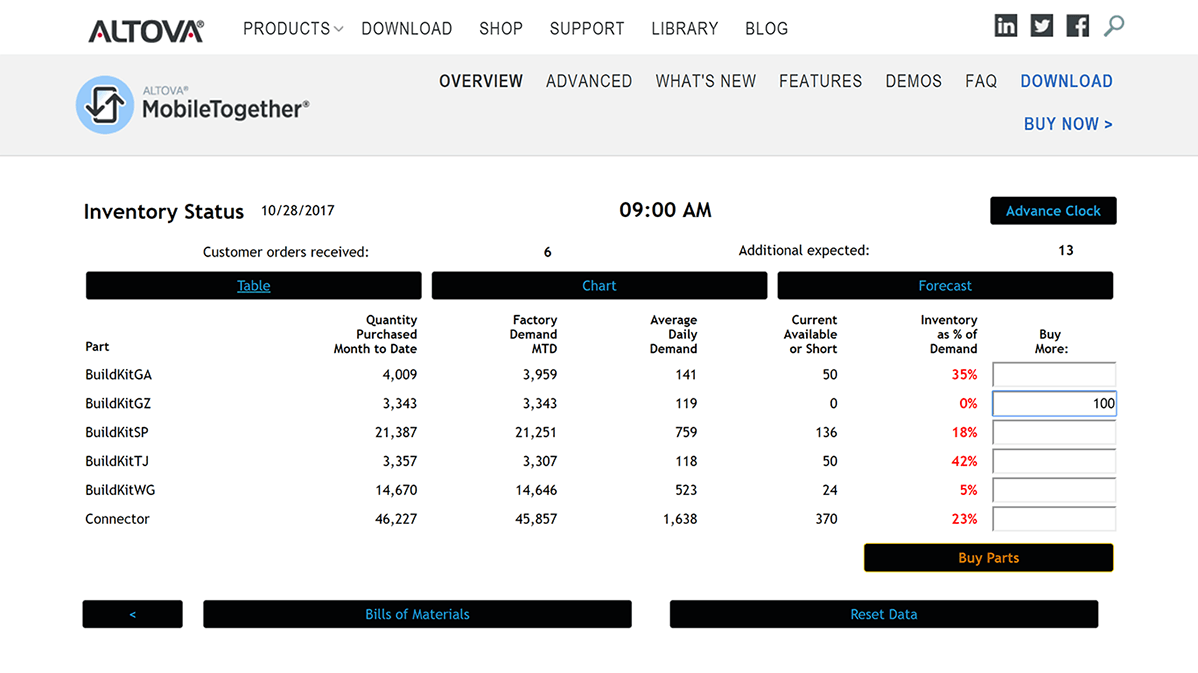Switch to the Forecast view
1198x673 pixels.
945,286
